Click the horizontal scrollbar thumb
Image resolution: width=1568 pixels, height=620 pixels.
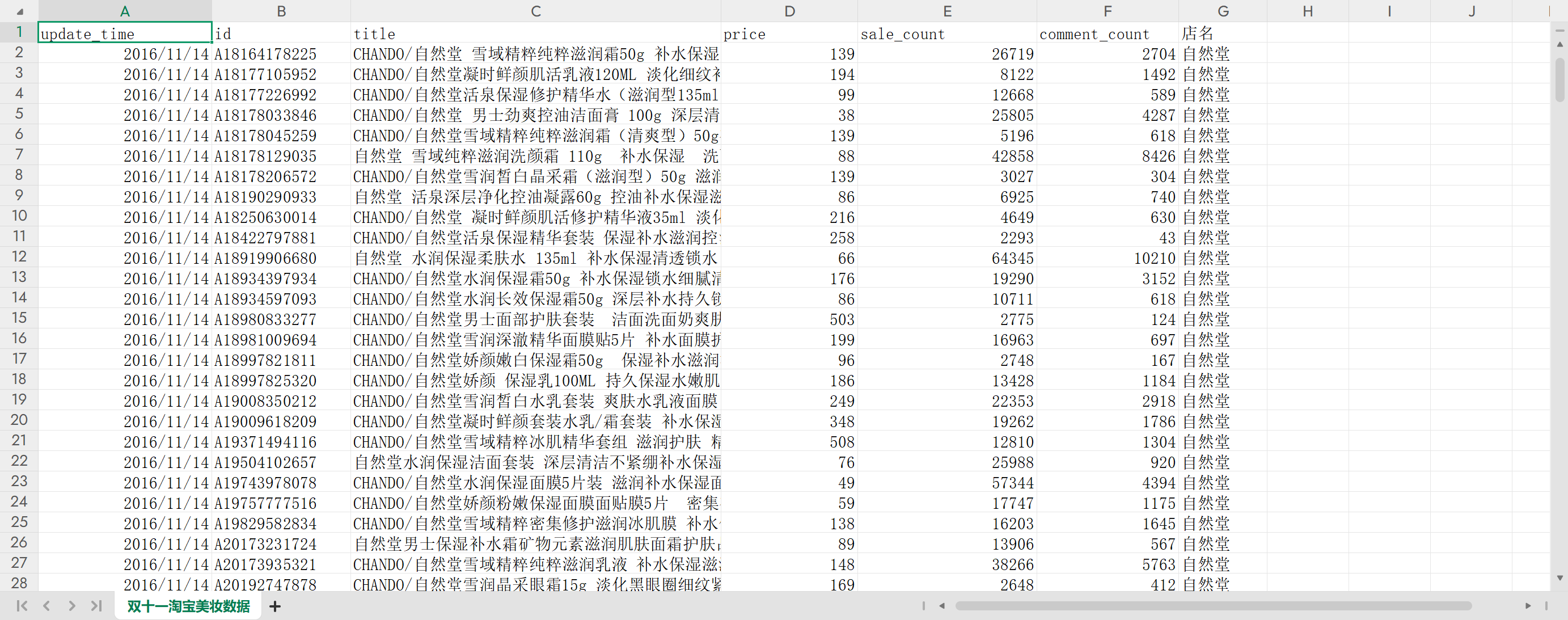tap(1213, 605)
